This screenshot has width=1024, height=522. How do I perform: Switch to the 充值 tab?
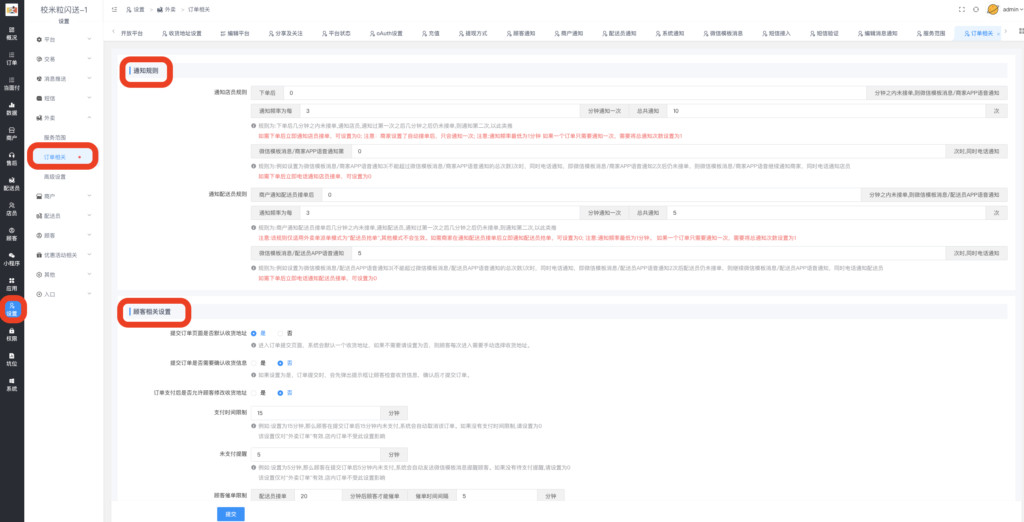tap(433, 33)
